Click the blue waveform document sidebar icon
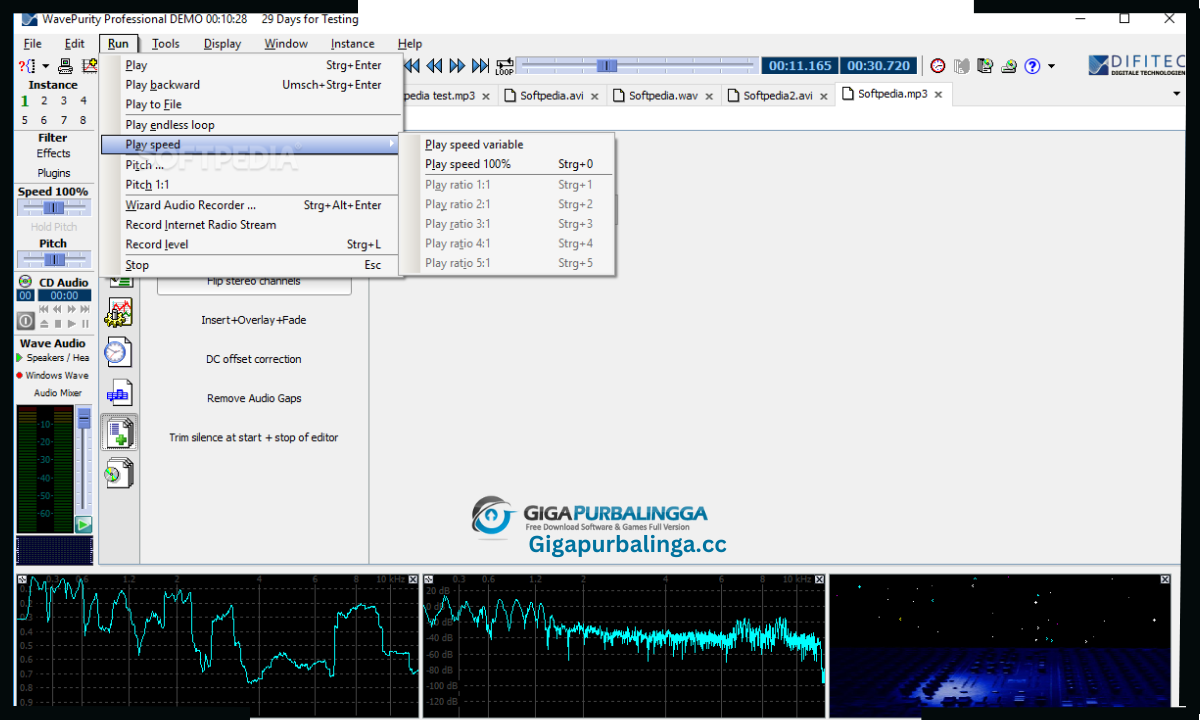Viewport: 1200px width, 720px height. click(119, 392)
